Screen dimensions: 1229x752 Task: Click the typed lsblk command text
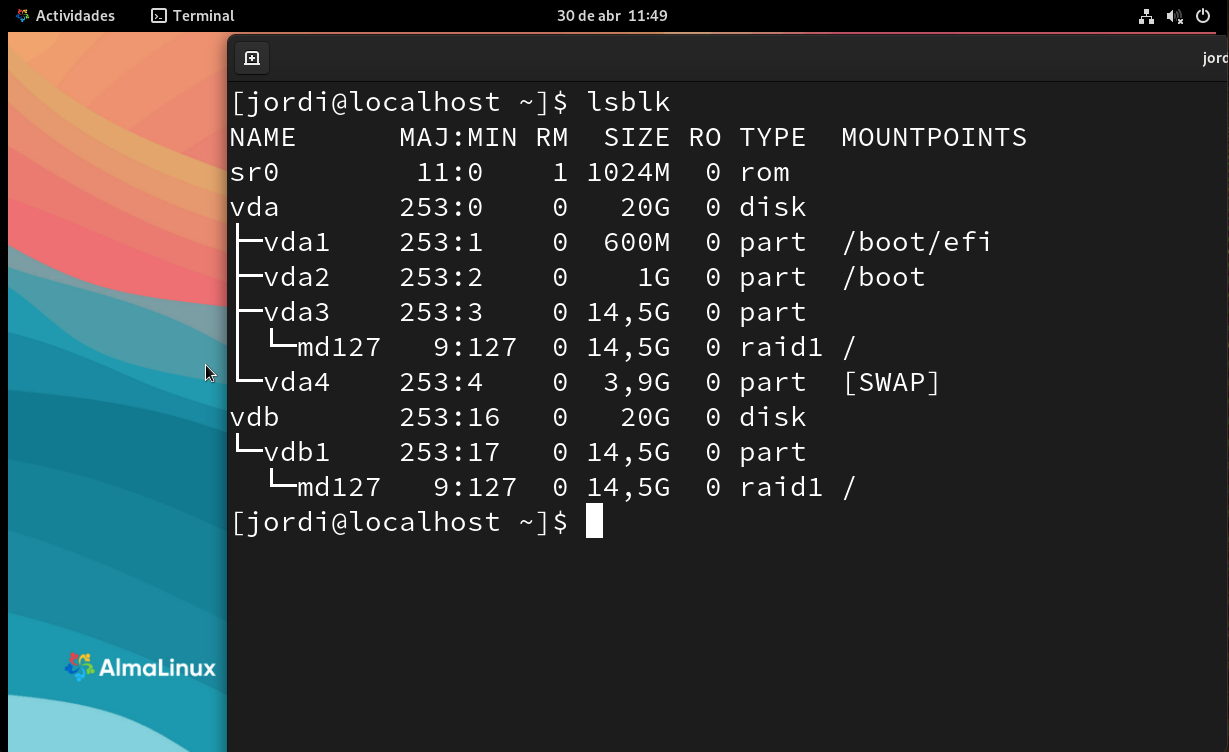(x=628, y=102)
